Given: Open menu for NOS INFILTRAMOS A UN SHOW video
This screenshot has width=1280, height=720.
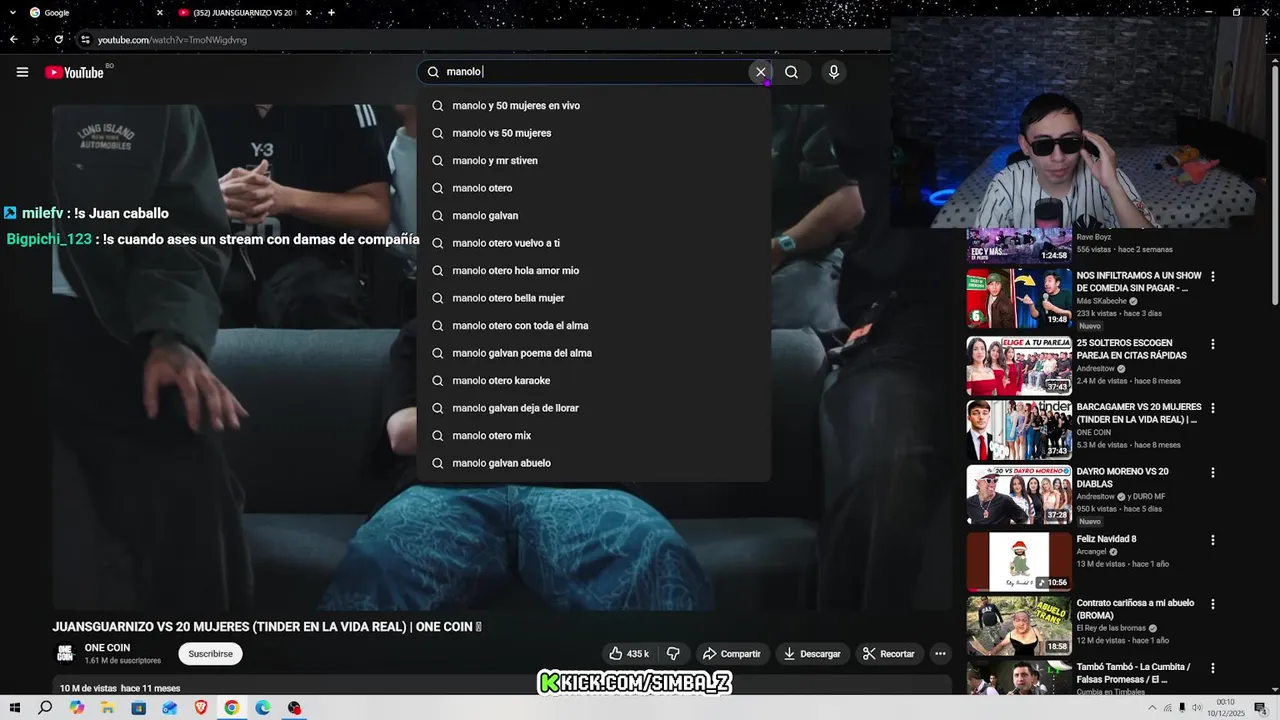Looking at the screenshot, I should click(1213, 276).
